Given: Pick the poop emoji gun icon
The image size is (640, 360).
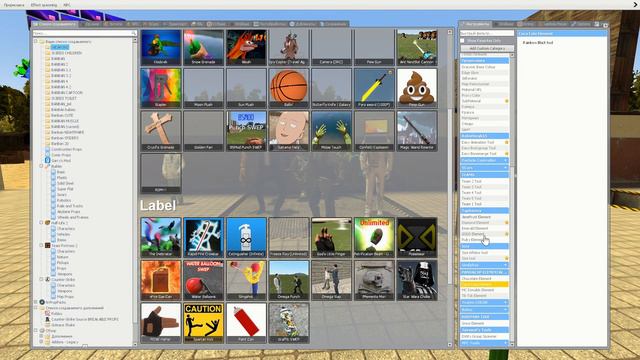Looking at the screenshot, I should pos(417,88).
